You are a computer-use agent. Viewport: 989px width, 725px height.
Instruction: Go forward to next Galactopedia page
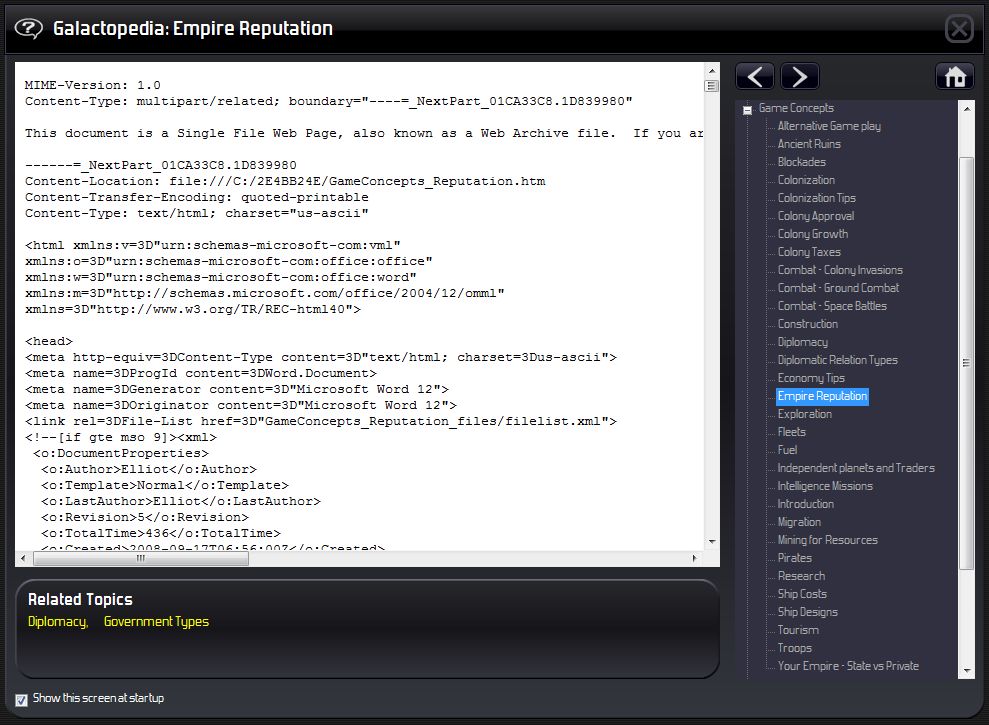click(x=800, y=77)
